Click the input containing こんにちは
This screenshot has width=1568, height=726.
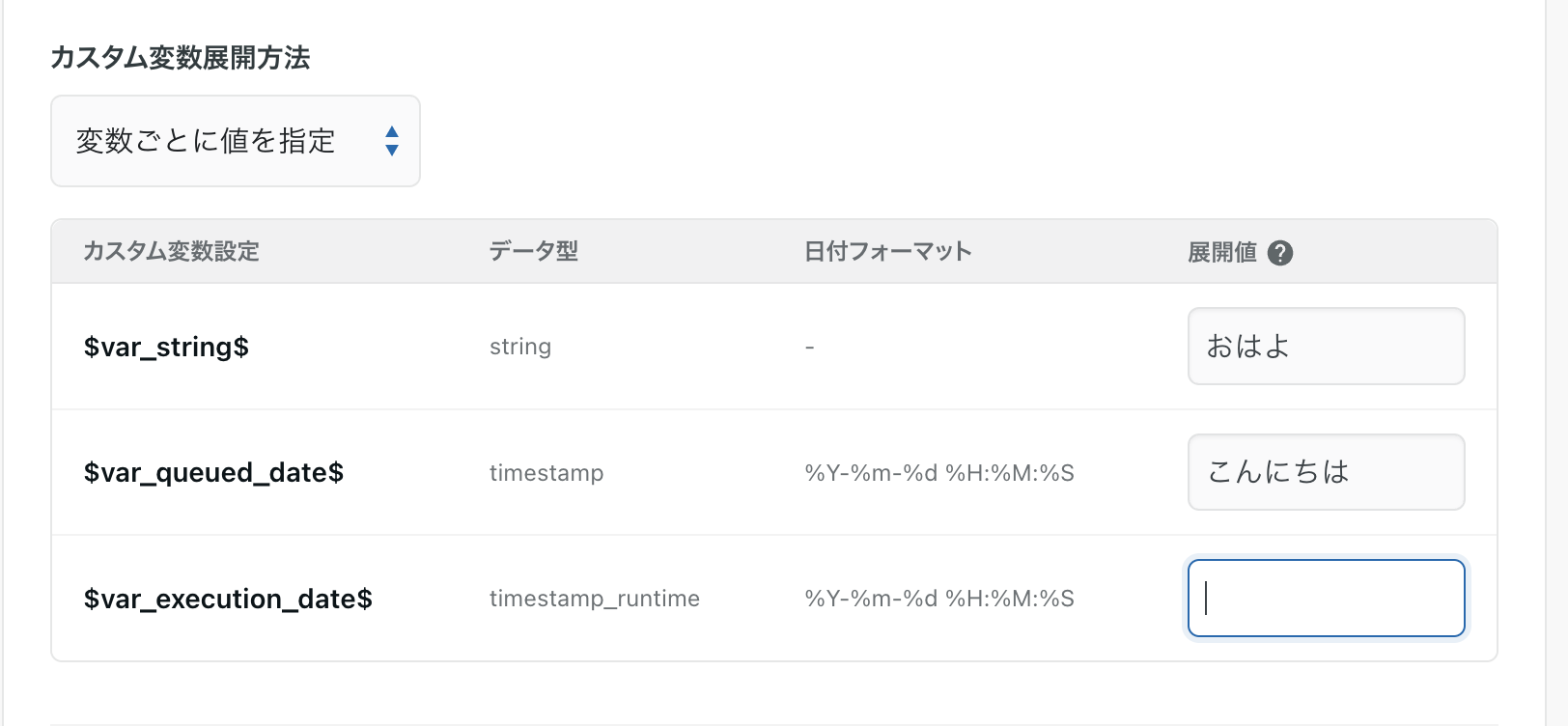(1326, 472)
